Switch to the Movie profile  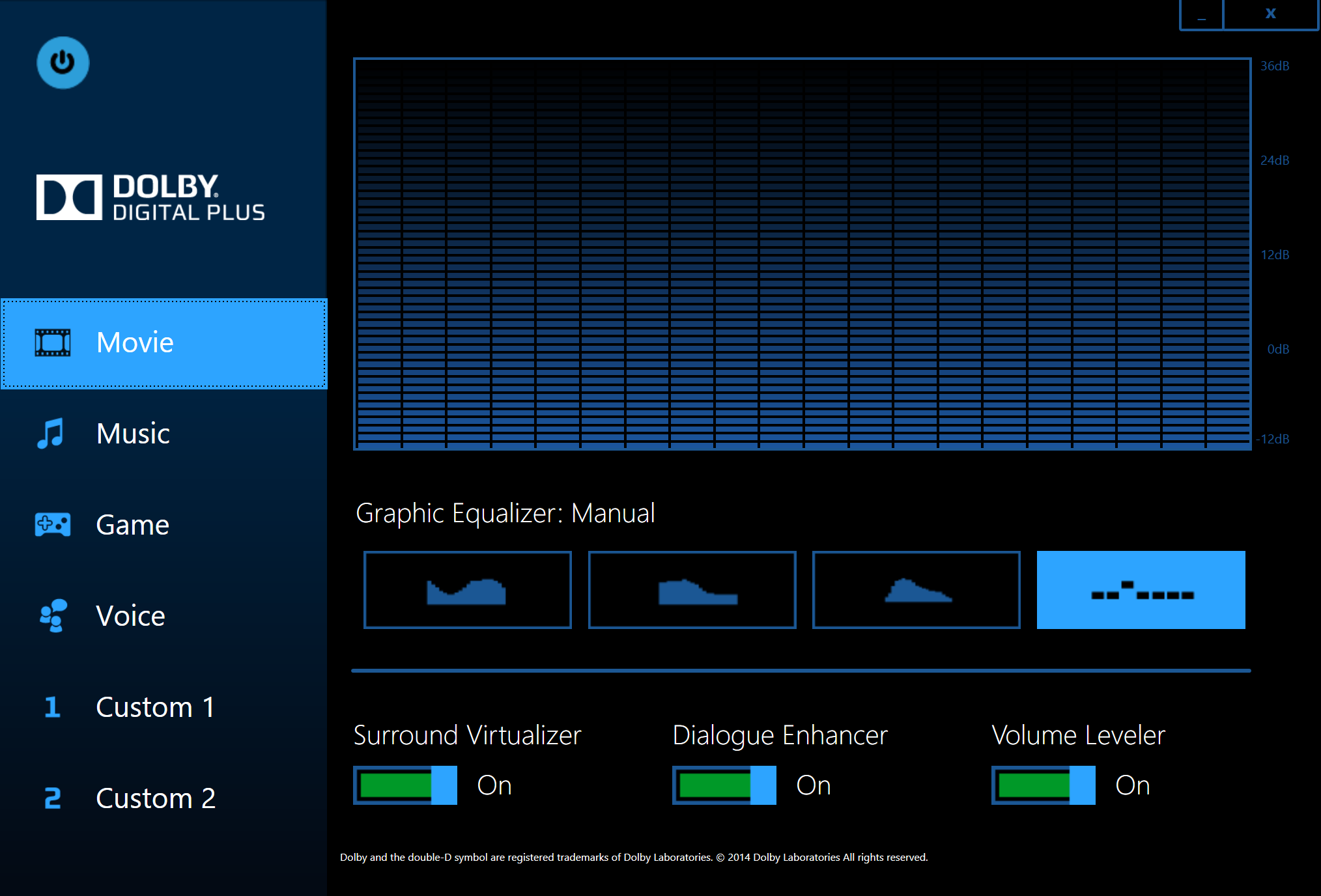click(x=164, y=343)
